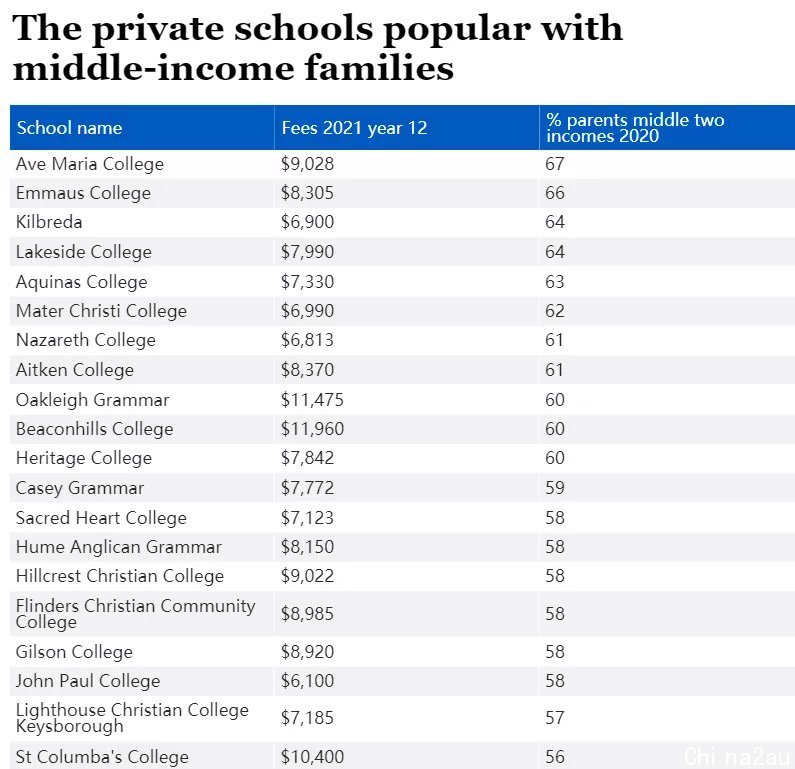The height and width of the screenshot is (769, 795).
Task: Click Casey Grammar school name
Action: 80,488
